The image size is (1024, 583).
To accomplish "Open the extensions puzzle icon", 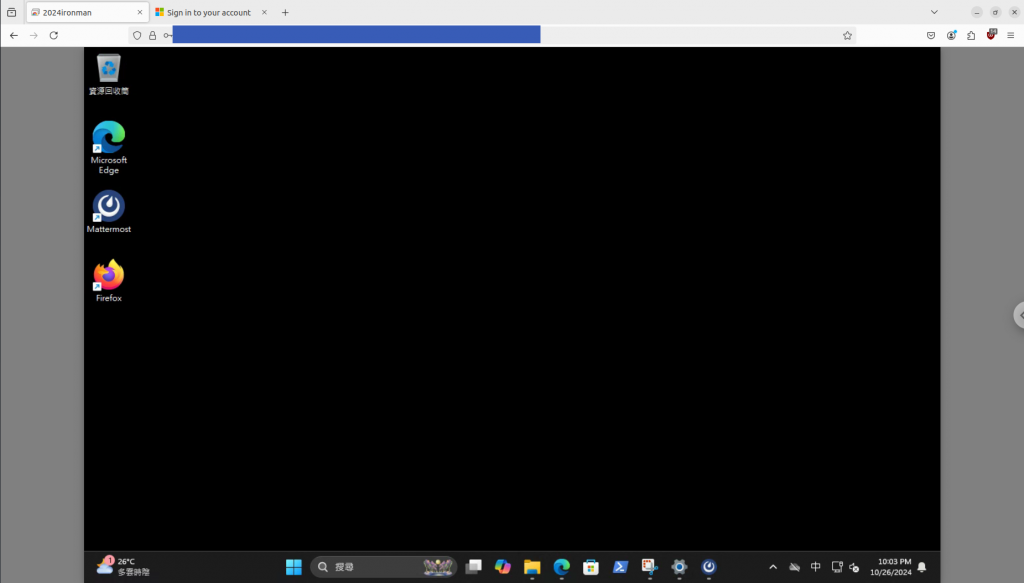I will pyautogui.click(x=971, y=35).
